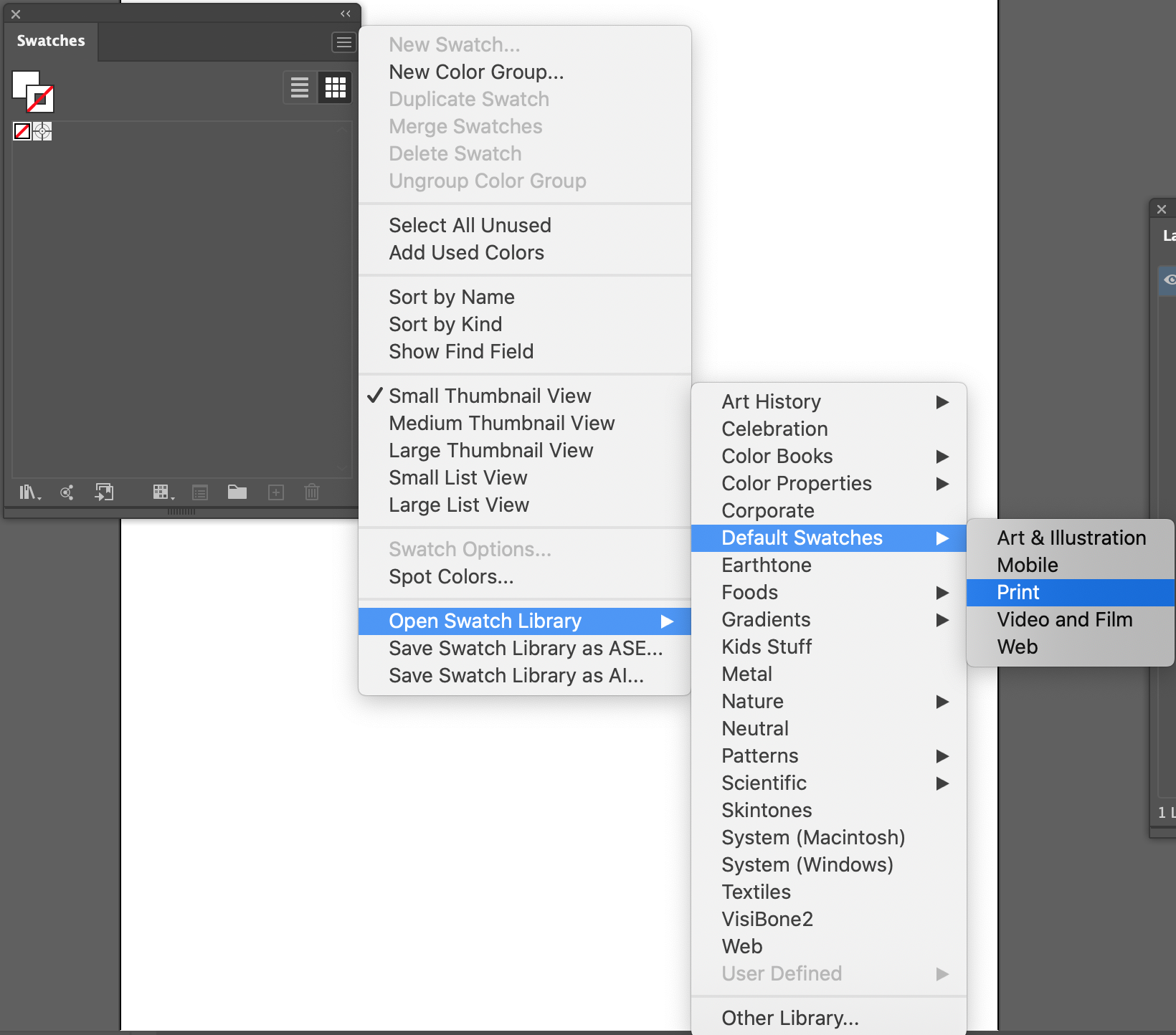Open Show Swatch Kinds menu icon

tap(163, 492)
